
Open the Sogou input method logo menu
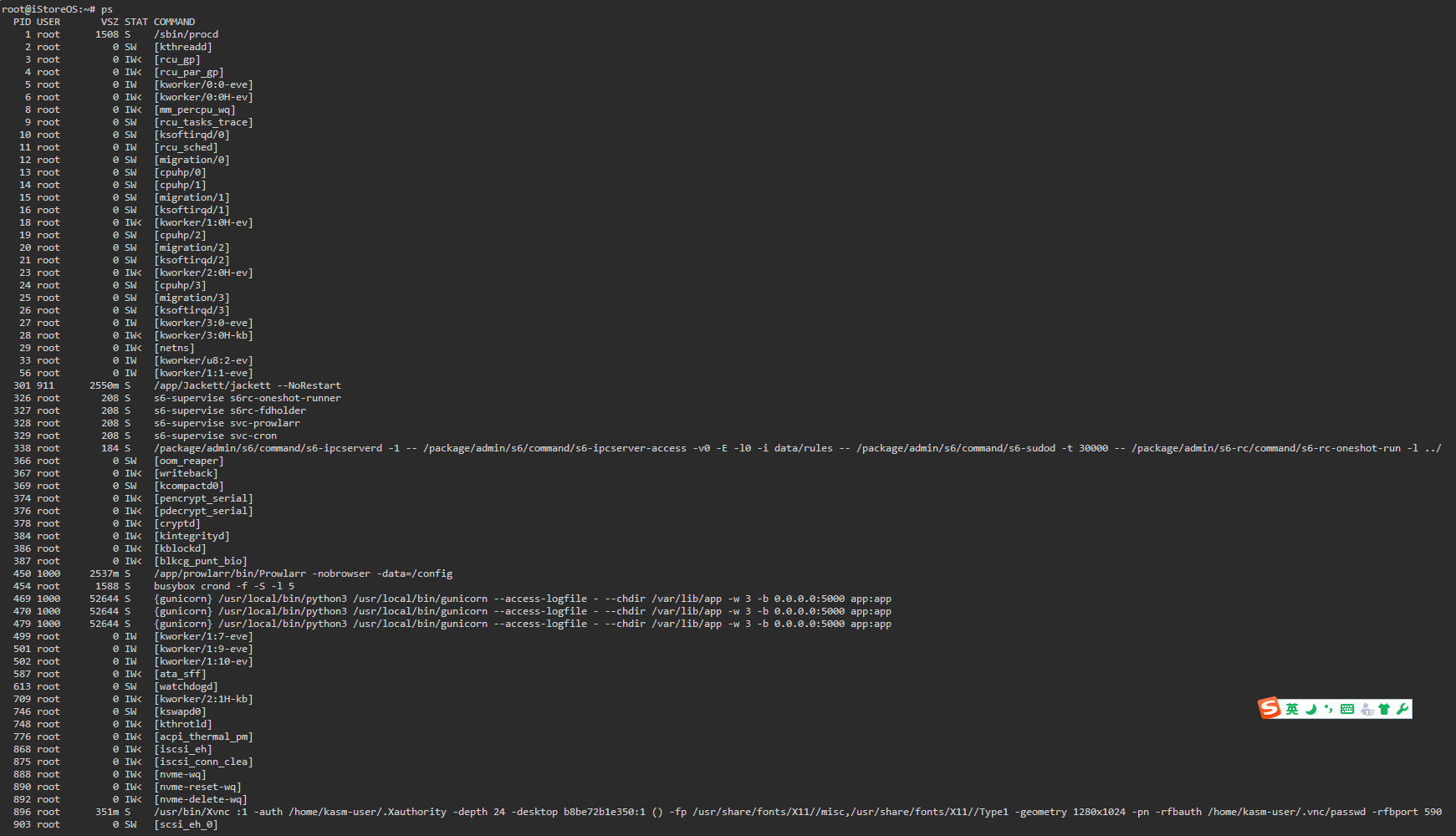pos(1270,709)
